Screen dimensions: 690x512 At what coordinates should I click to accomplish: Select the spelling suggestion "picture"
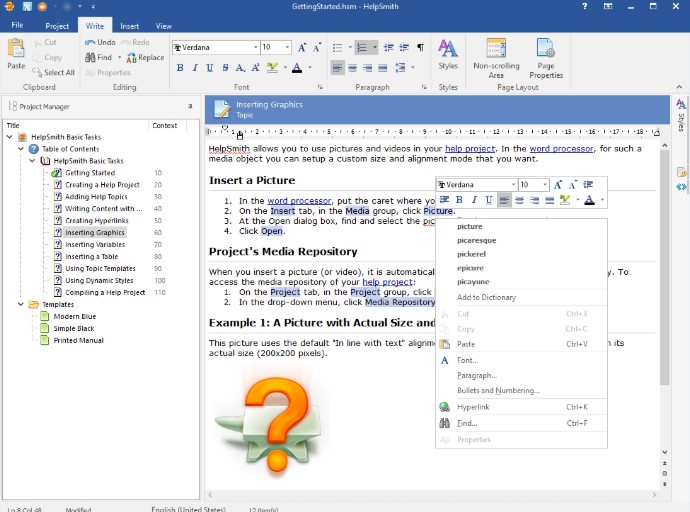point(469,226)
